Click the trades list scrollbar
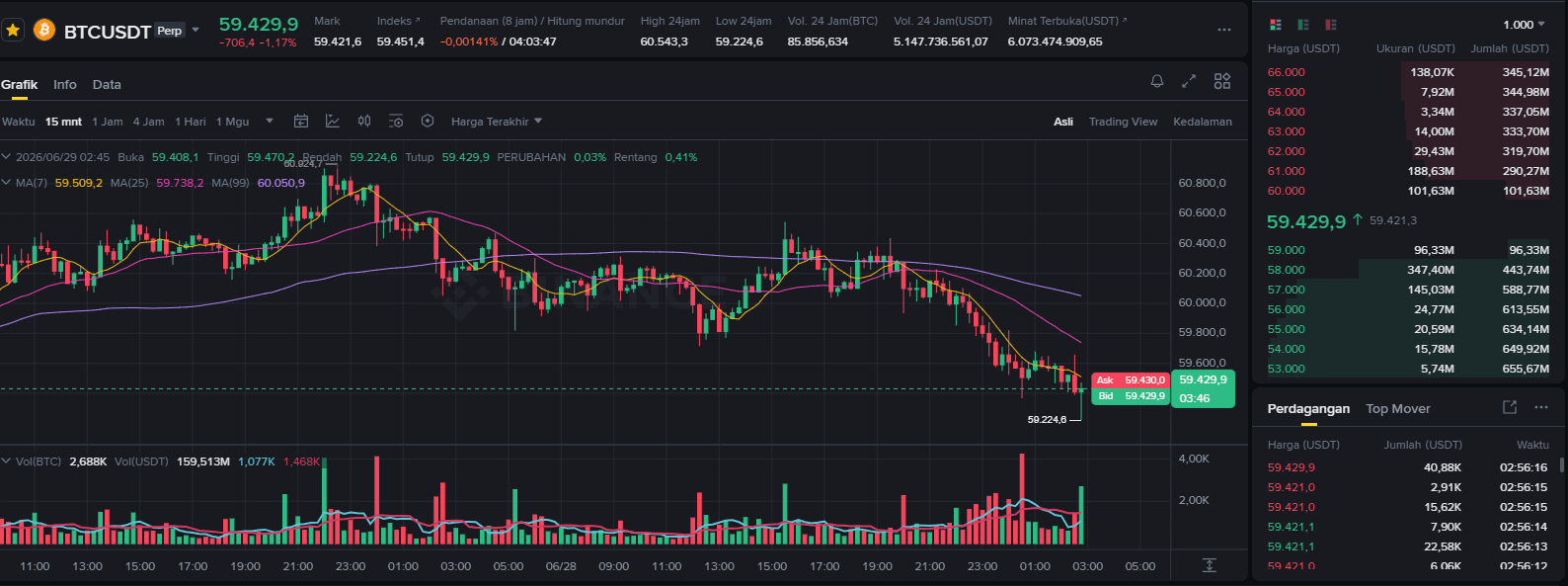Screen dimensions: 1568x586 (x=1561, y=464)
